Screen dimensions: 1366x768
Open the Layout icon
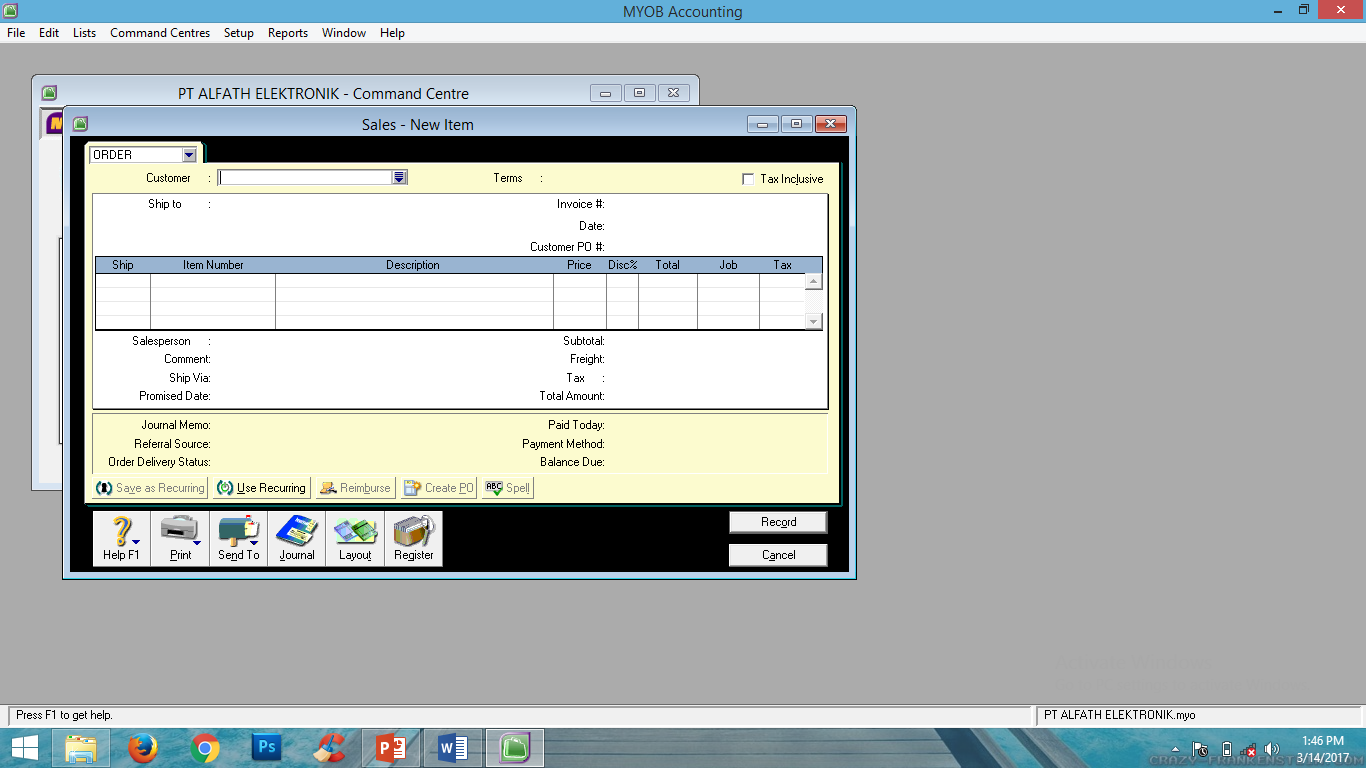(x=355, y=539)
